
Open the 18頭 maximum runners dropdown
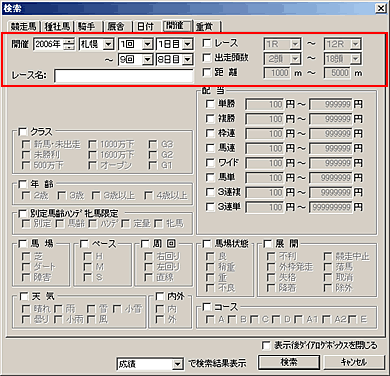356,59
